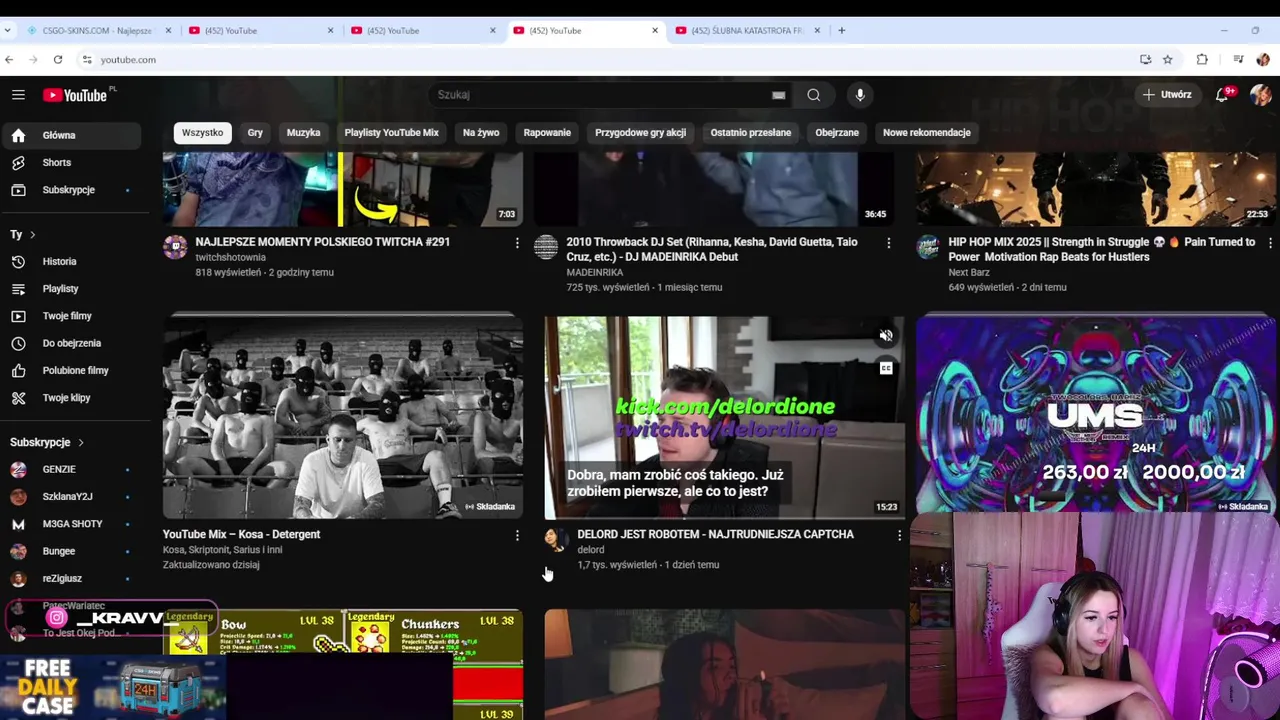Open Kosa - Detergent mix thumbnail
Screen dimensions: 1280x720
pyautogui.click(x=343, y=417)
